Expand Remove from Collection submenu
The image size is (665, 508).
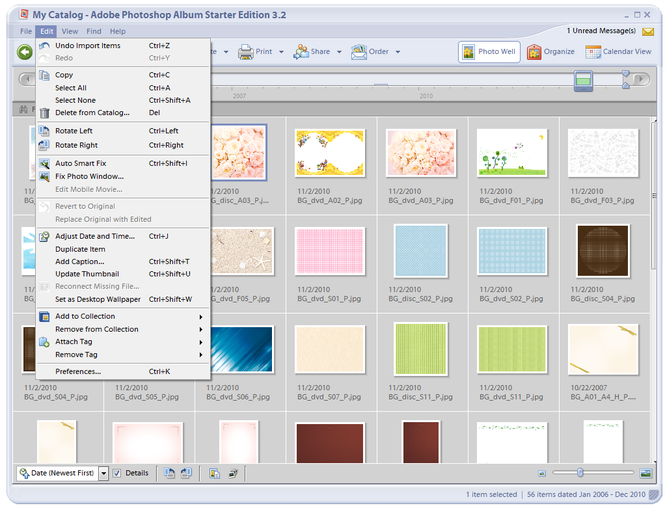[x=201, y=329]
